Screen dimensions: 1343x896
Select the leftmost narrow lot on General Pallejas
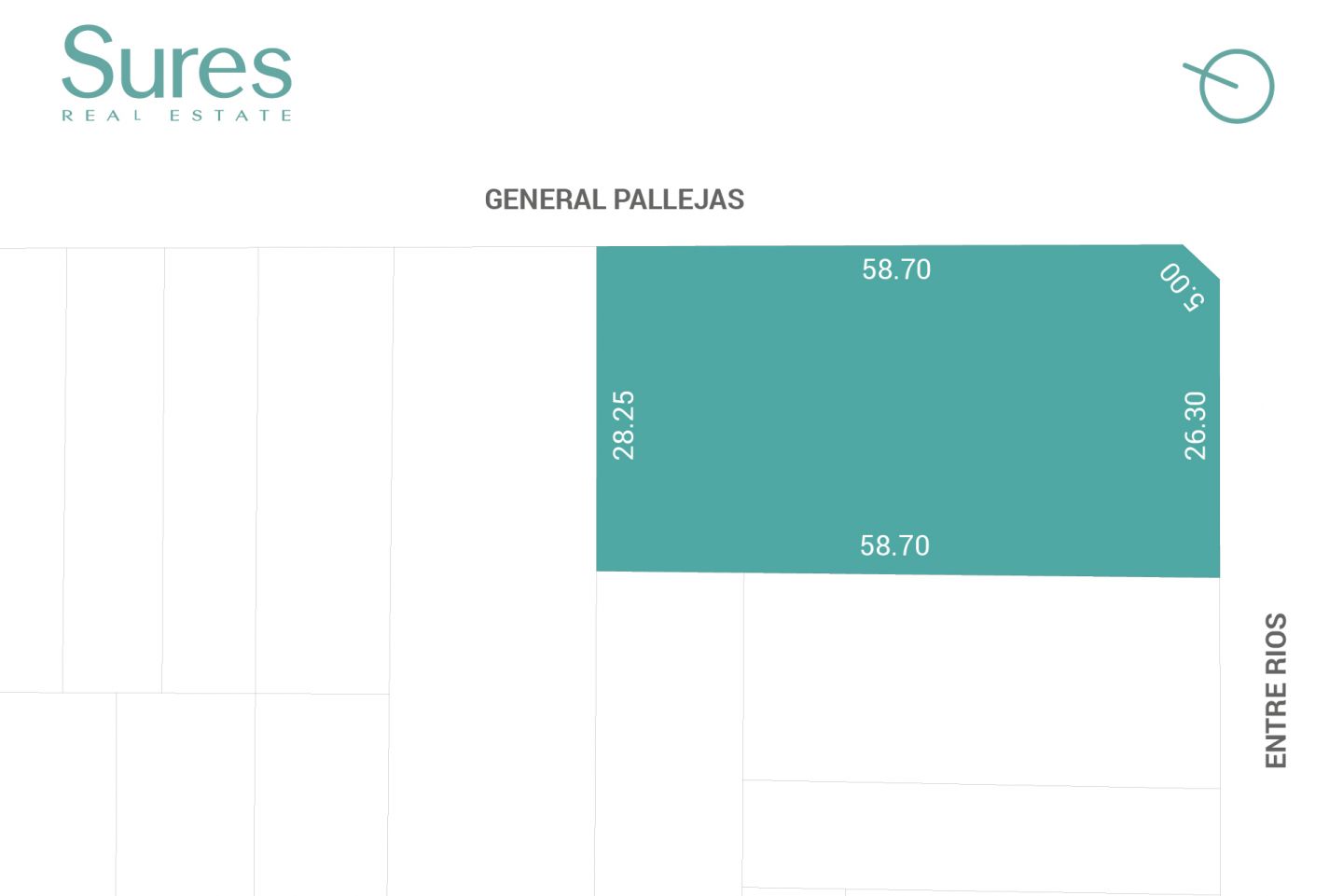32,470
